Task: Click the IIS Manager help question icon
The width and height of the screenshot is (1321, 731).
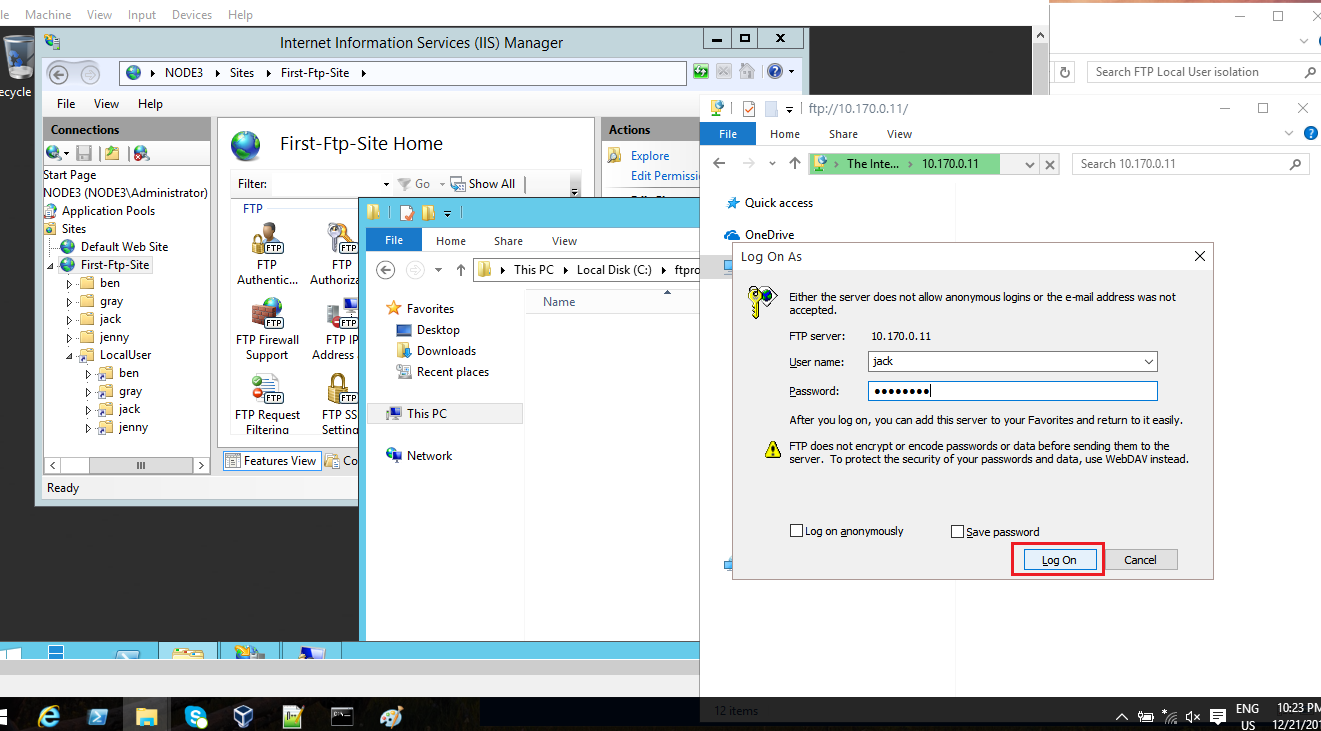Action: tap(774, 72)
